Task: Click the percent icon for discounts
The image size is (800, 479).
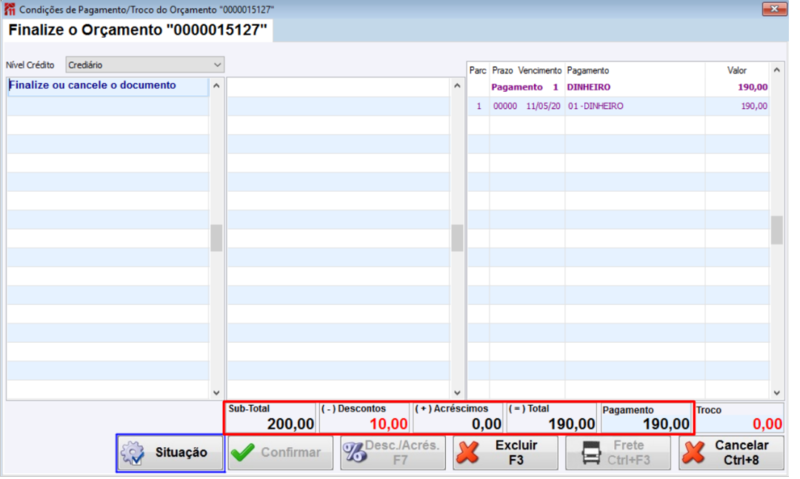Action: pyautogui.click(x=355, y=453)
